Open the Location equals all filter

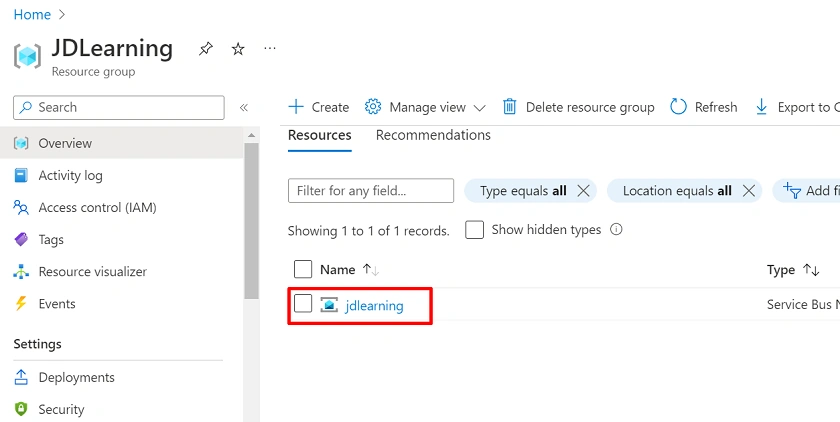[677, 191]
